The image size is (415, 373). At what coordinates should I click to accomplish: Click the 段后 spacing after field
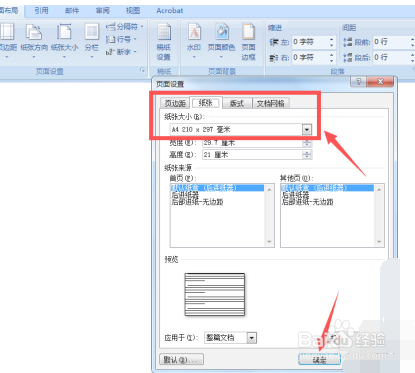394,57
